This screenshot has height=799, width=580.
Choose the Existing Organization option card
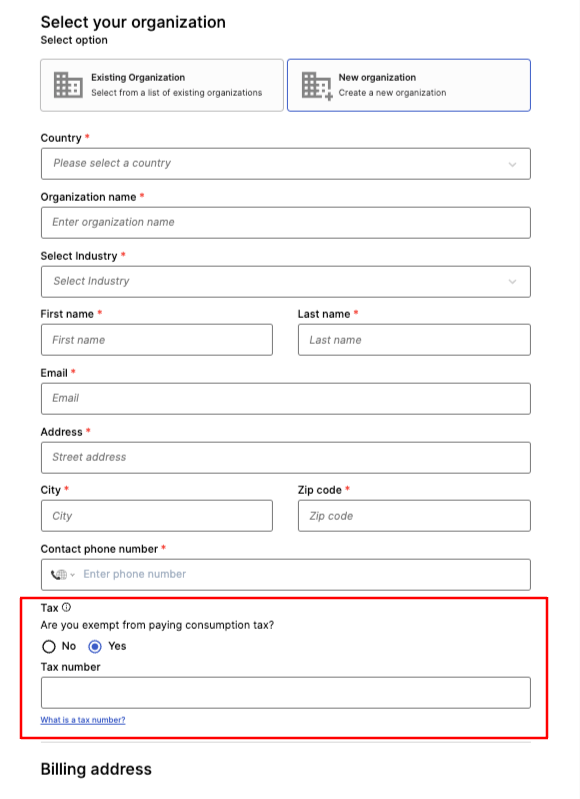click(x=162, y=85)
